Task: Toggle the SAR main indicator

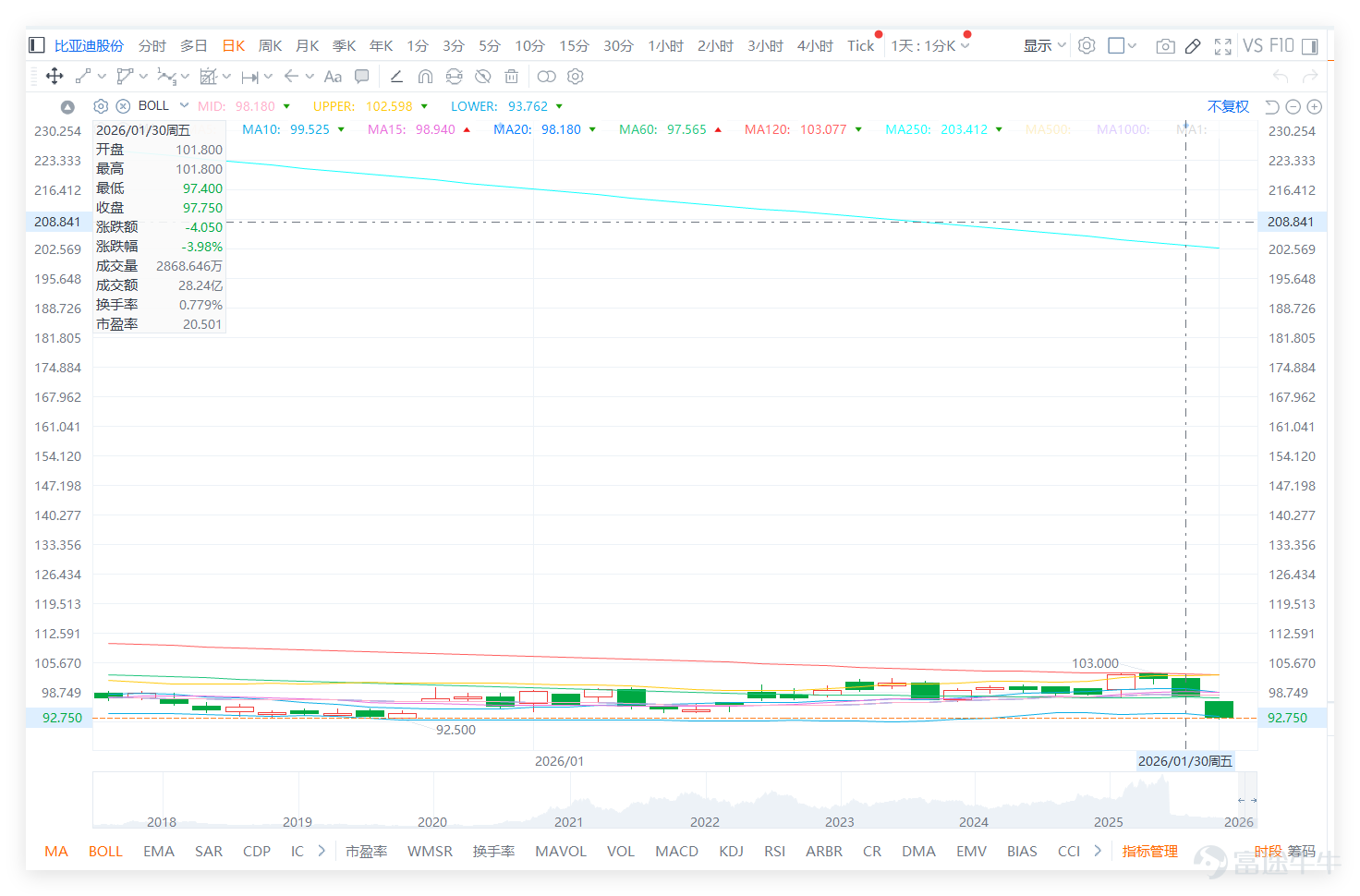Action: [209, 851]
